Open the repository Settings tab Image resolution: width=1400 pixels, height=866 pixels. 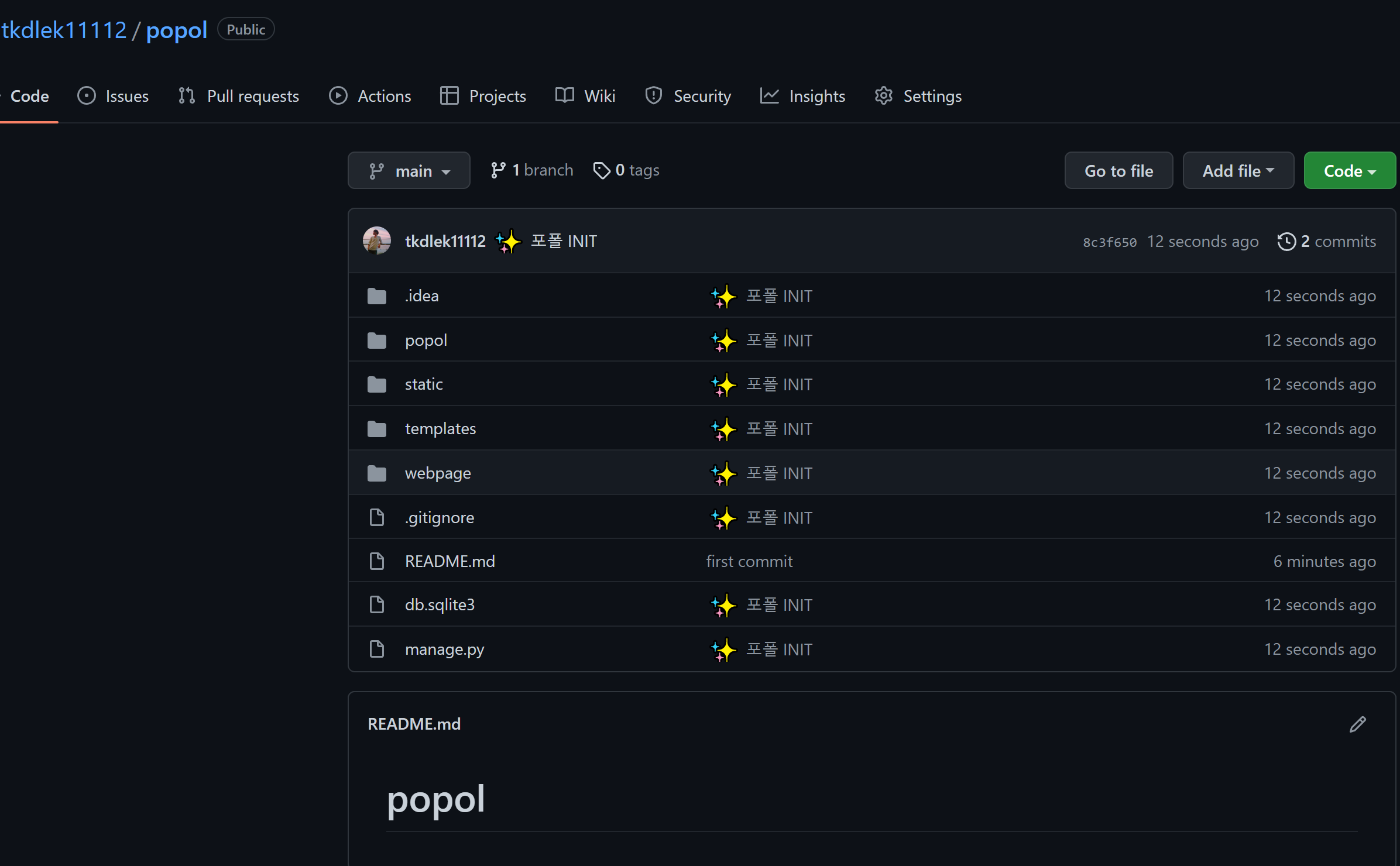point(918,96)
